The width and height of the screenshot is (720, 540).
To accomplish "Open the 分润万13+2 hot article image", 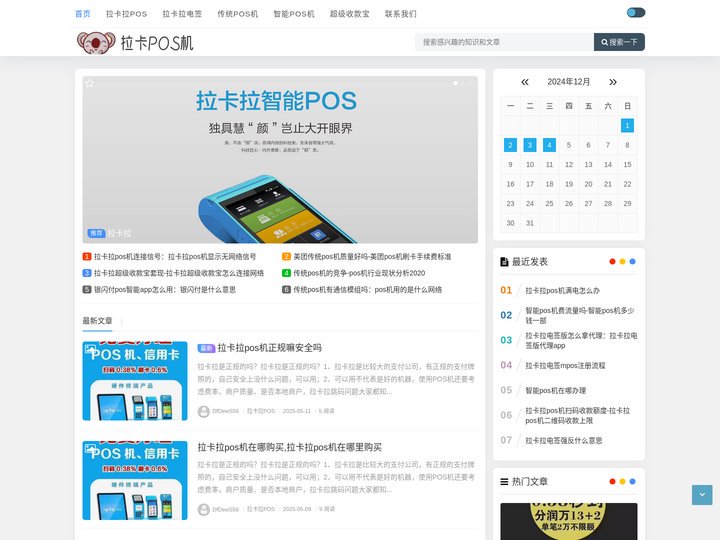I will [x=568, y=521].
